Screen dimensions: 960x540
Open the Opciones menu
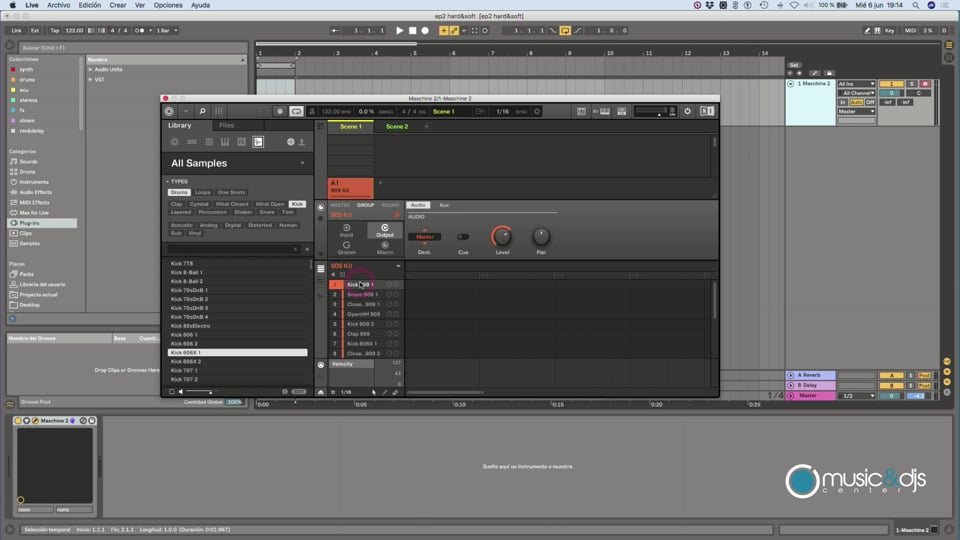click(x=168, y=5)
